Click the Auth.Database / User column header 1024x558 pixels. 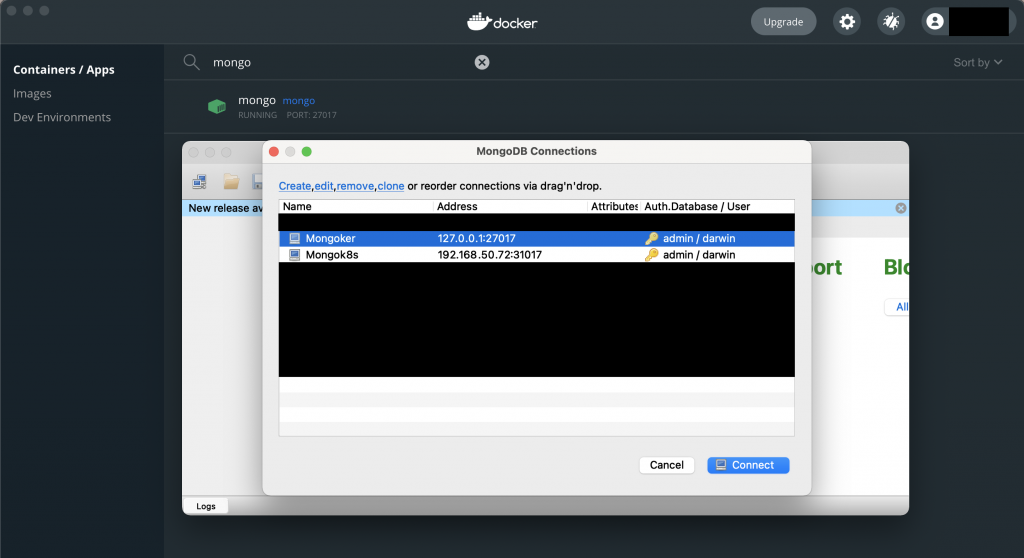point(717,206)
